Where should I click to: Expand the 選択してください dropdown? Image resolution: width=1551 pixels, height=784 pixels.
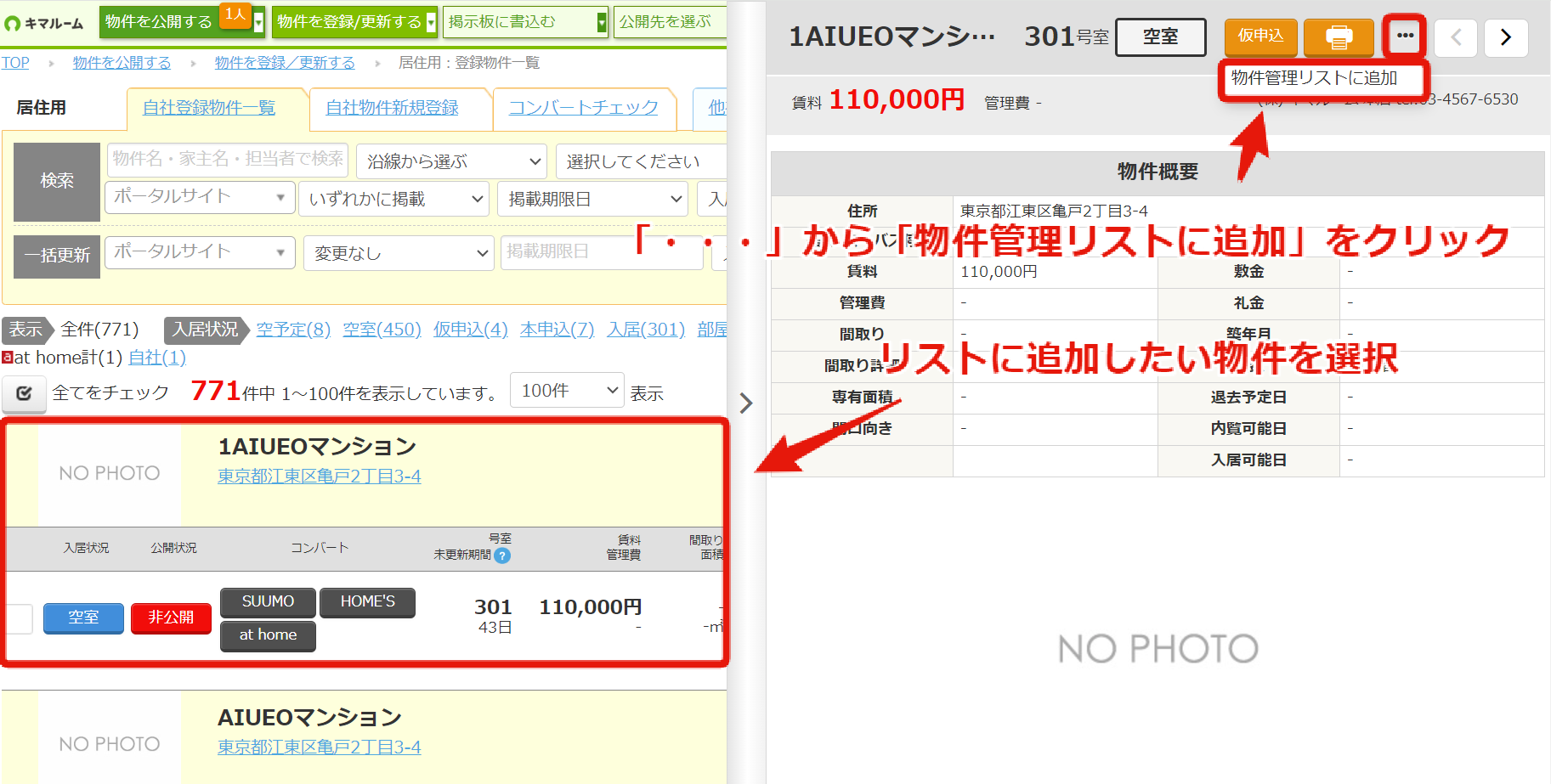[x=642, y=161]
